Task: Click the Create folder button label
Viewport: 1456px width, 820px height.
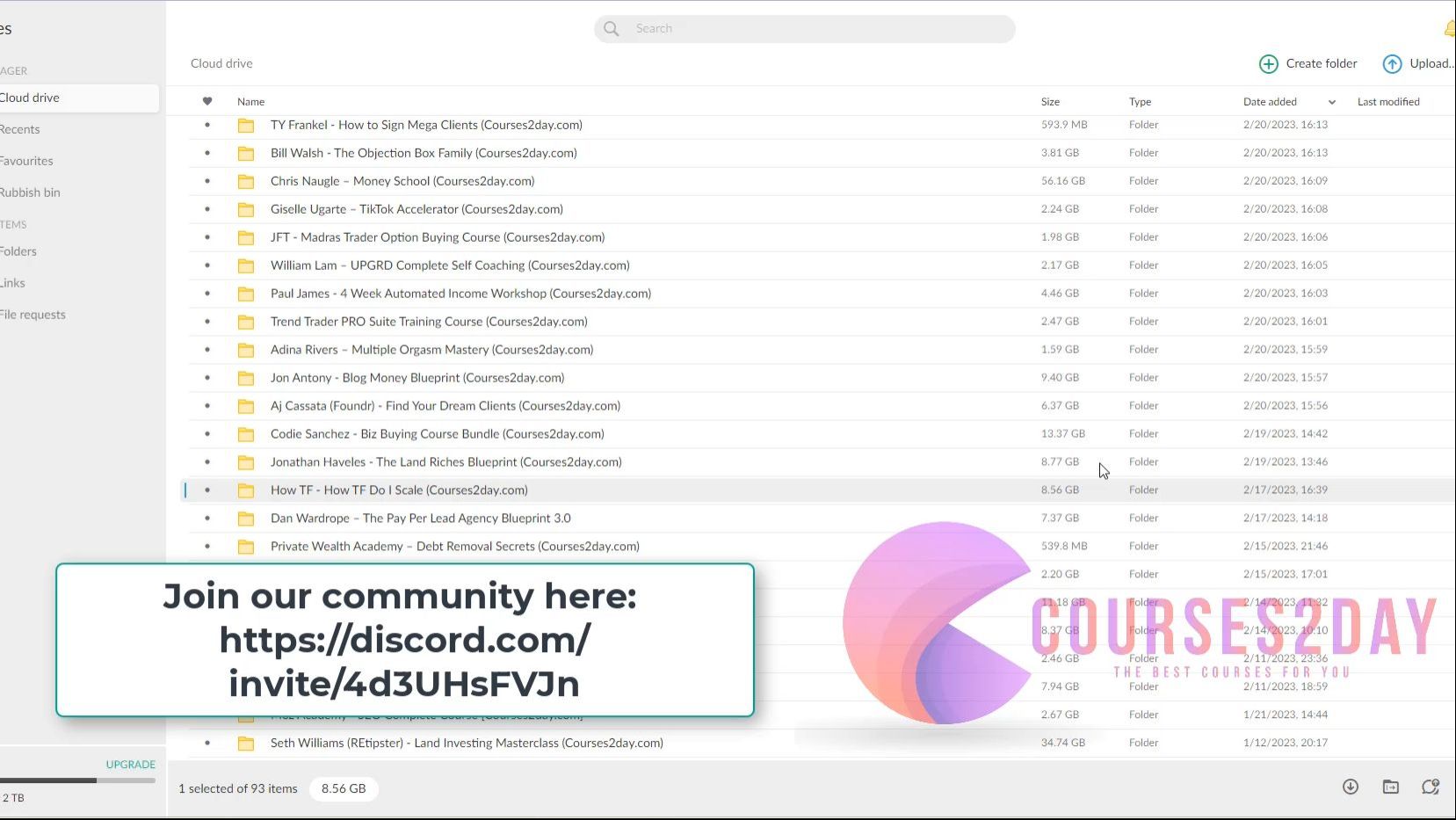Action: 1322,63
